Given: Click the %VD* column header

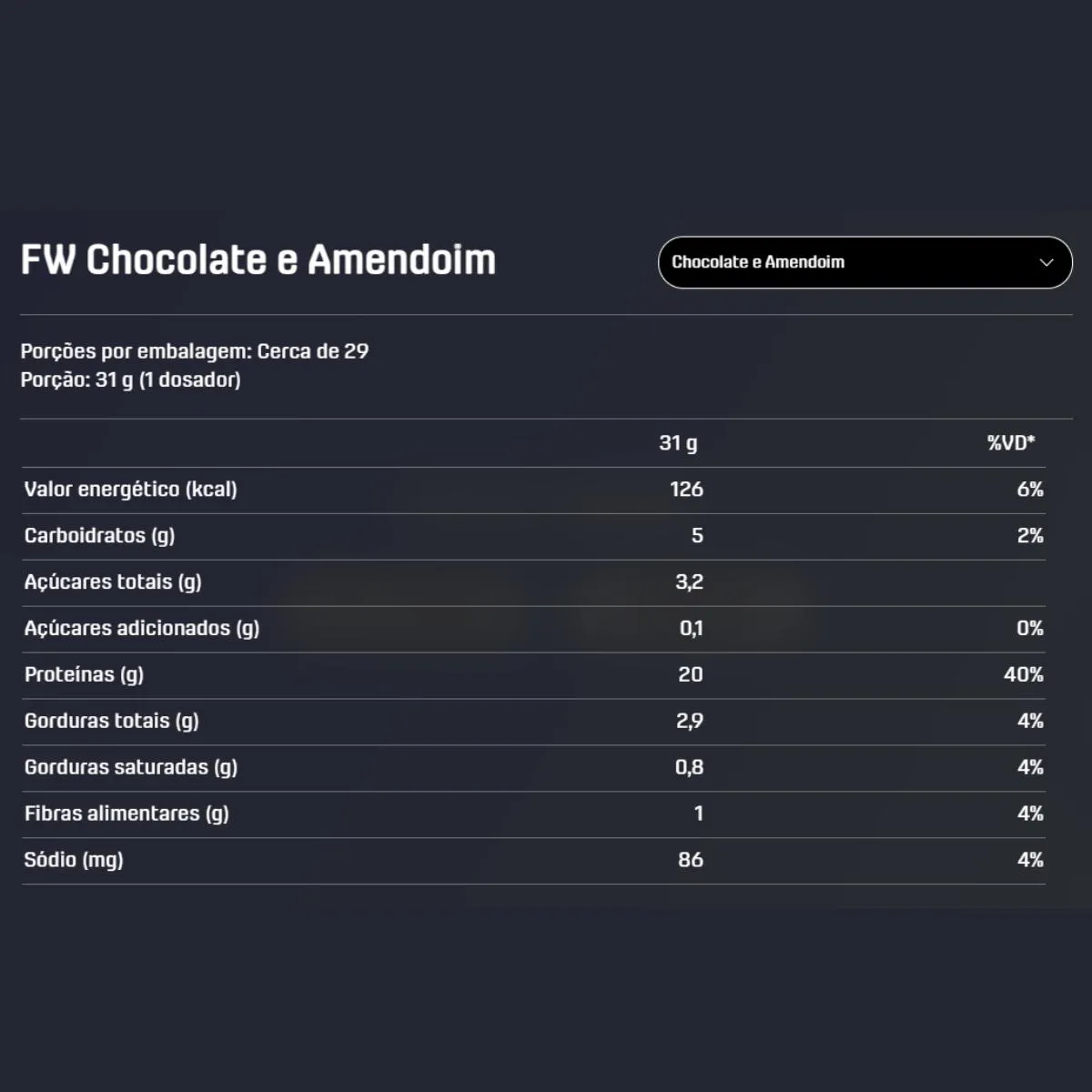Looking at the screenshot, I should [x=1011, y=443].
